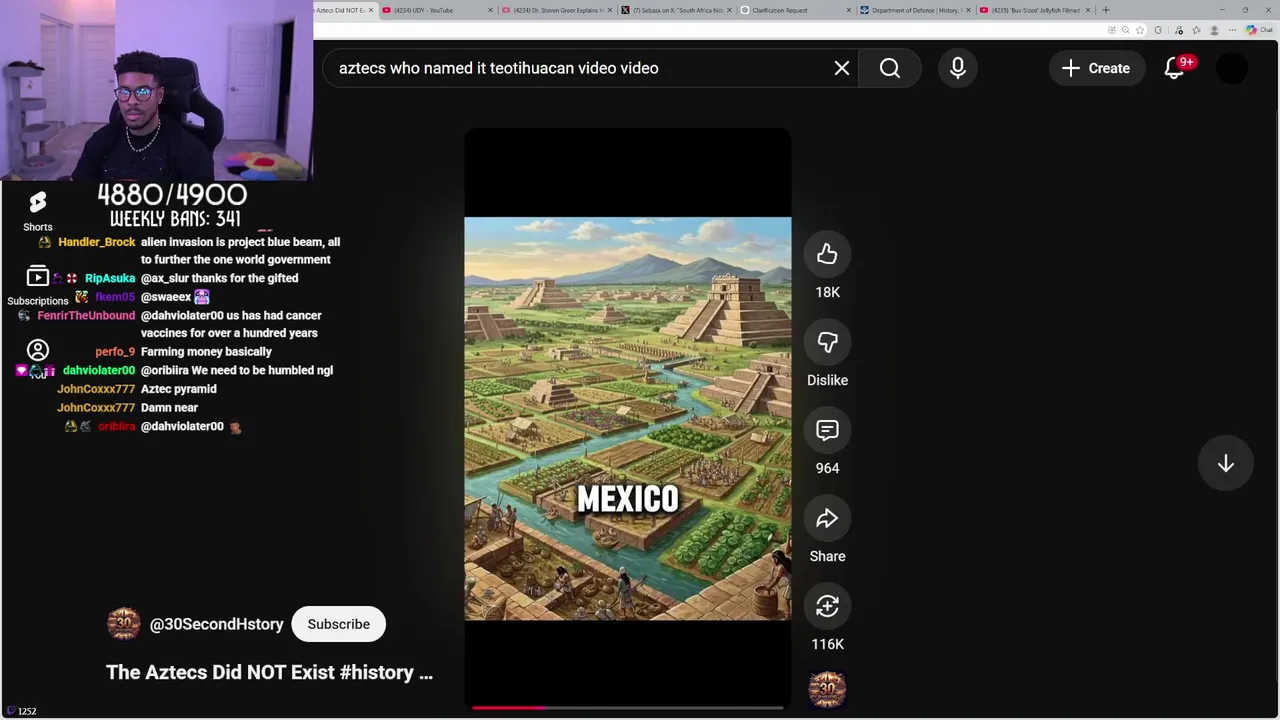Click the app/split icon in address bar
Viewport: 1280px width, 720px height.
[1111, 30]
